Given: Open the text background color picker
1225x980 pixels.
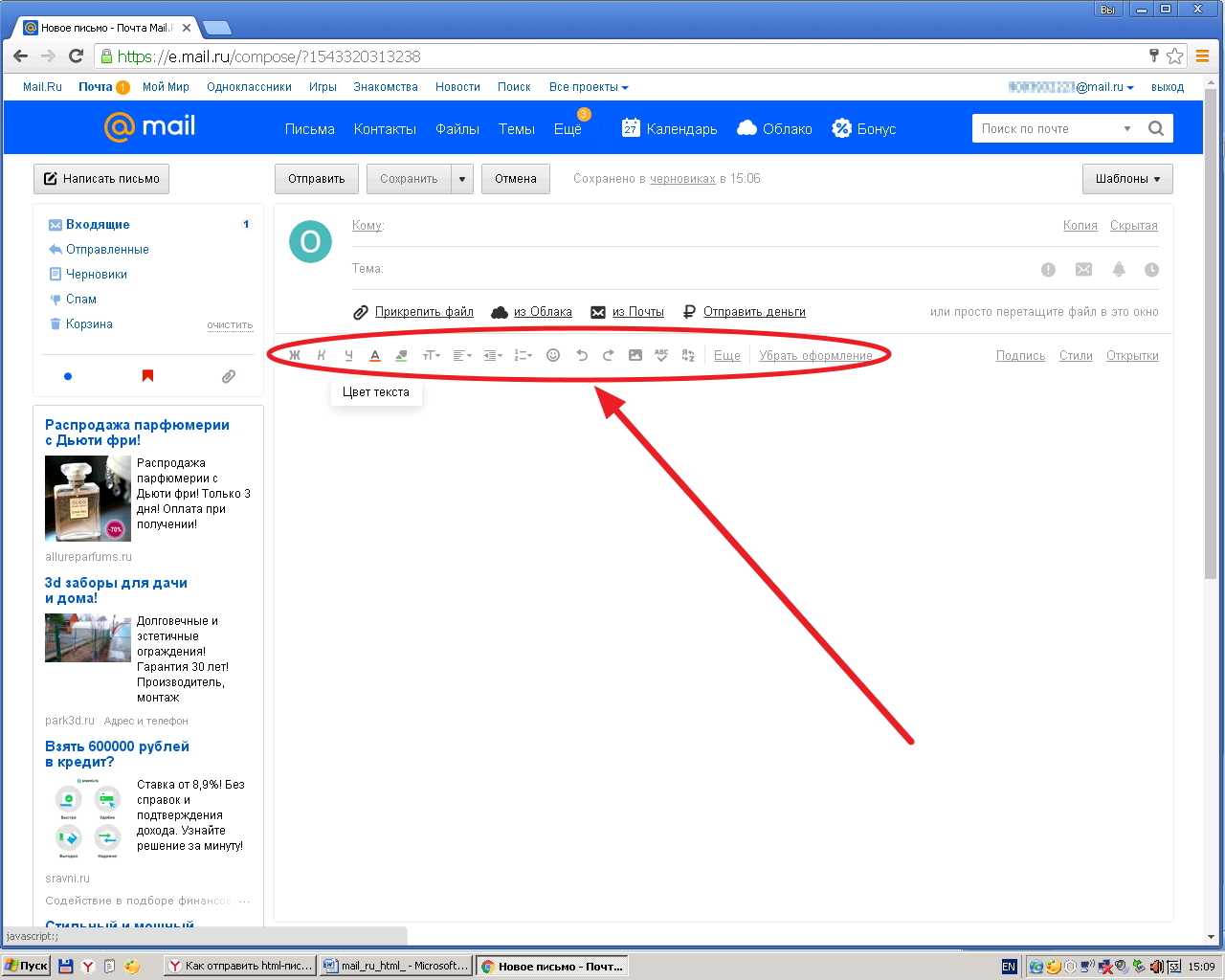Looking at the screenshot, I should click(402, 355).
